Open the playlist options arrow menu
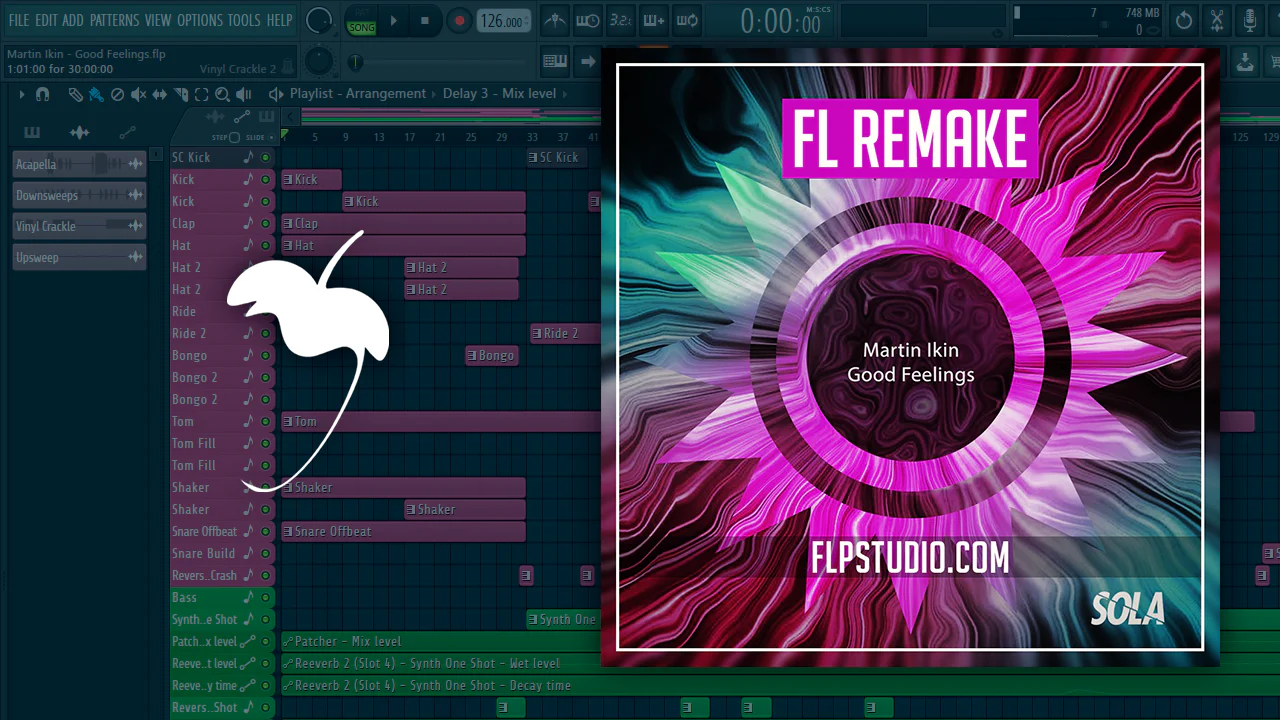 [x=21, y=94]
